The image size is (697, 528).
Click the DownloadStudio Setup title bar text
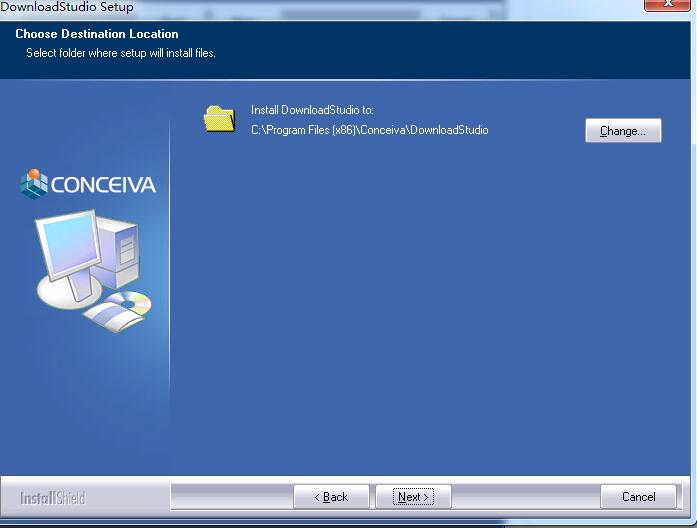pos(67,7)
